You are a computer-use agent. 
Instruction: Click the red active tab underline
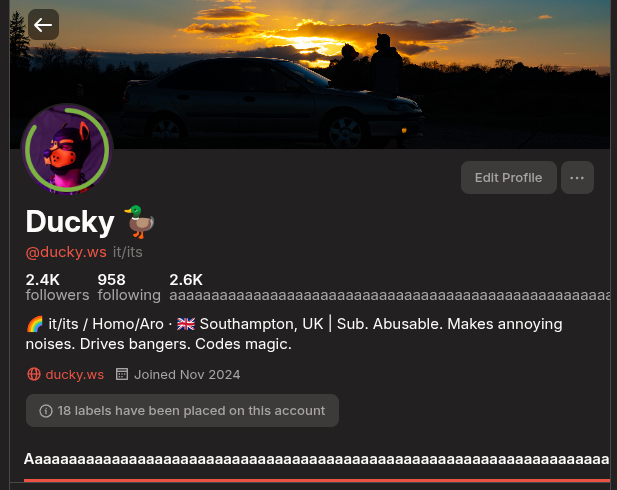click(x=317, y=481)
